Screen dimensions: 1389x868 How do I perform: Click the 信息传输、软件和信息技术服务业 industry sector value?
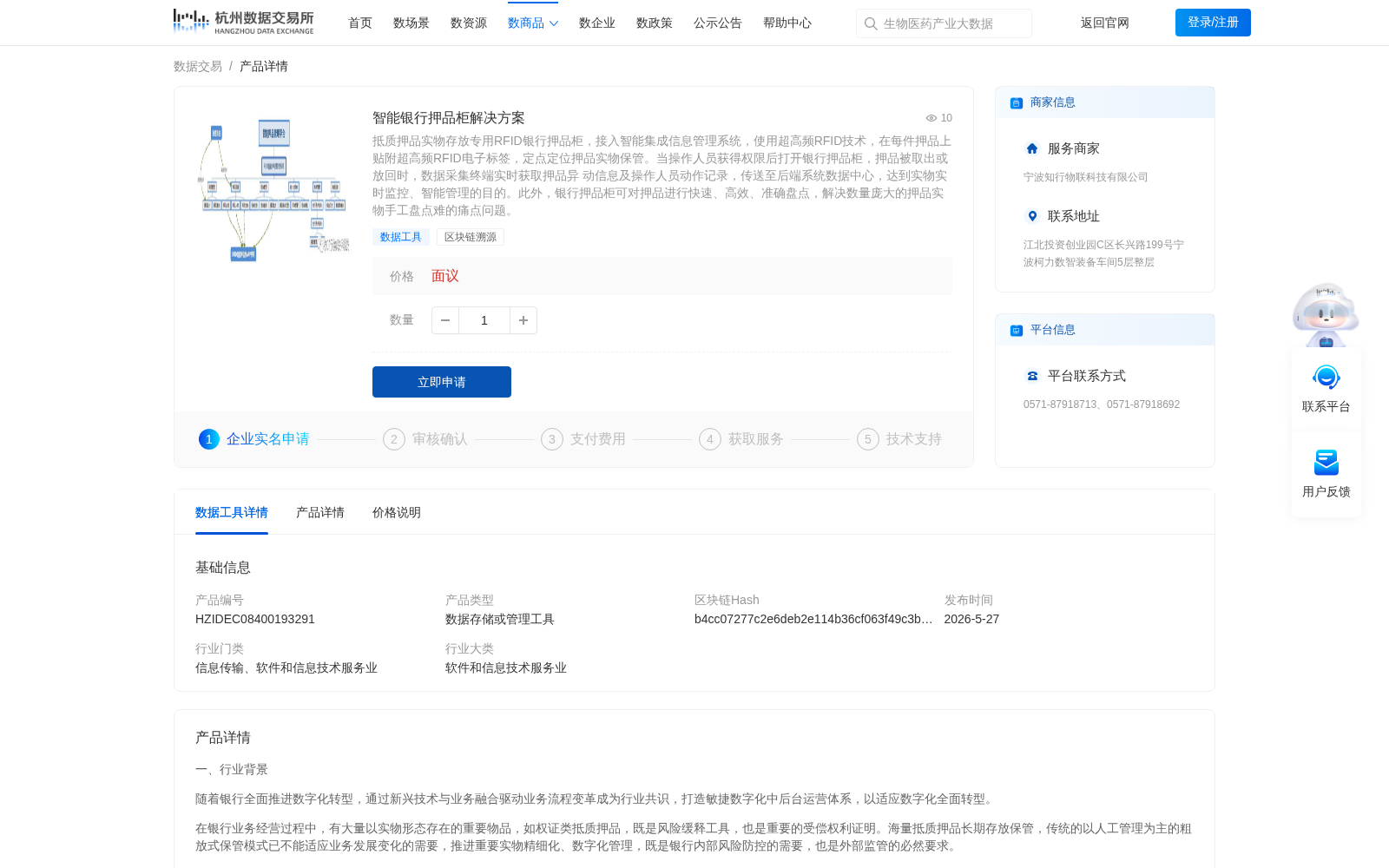[x=286, y=667]
